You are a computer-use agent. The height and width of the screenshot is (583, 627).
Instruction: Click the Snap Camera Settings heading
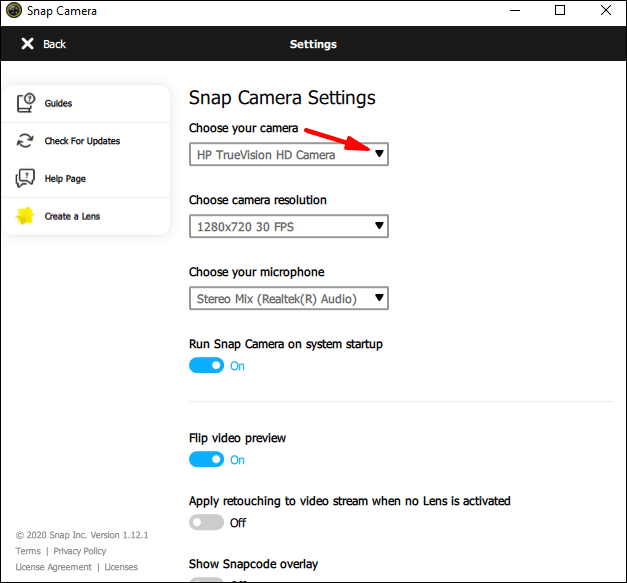(x=282, y=98)
